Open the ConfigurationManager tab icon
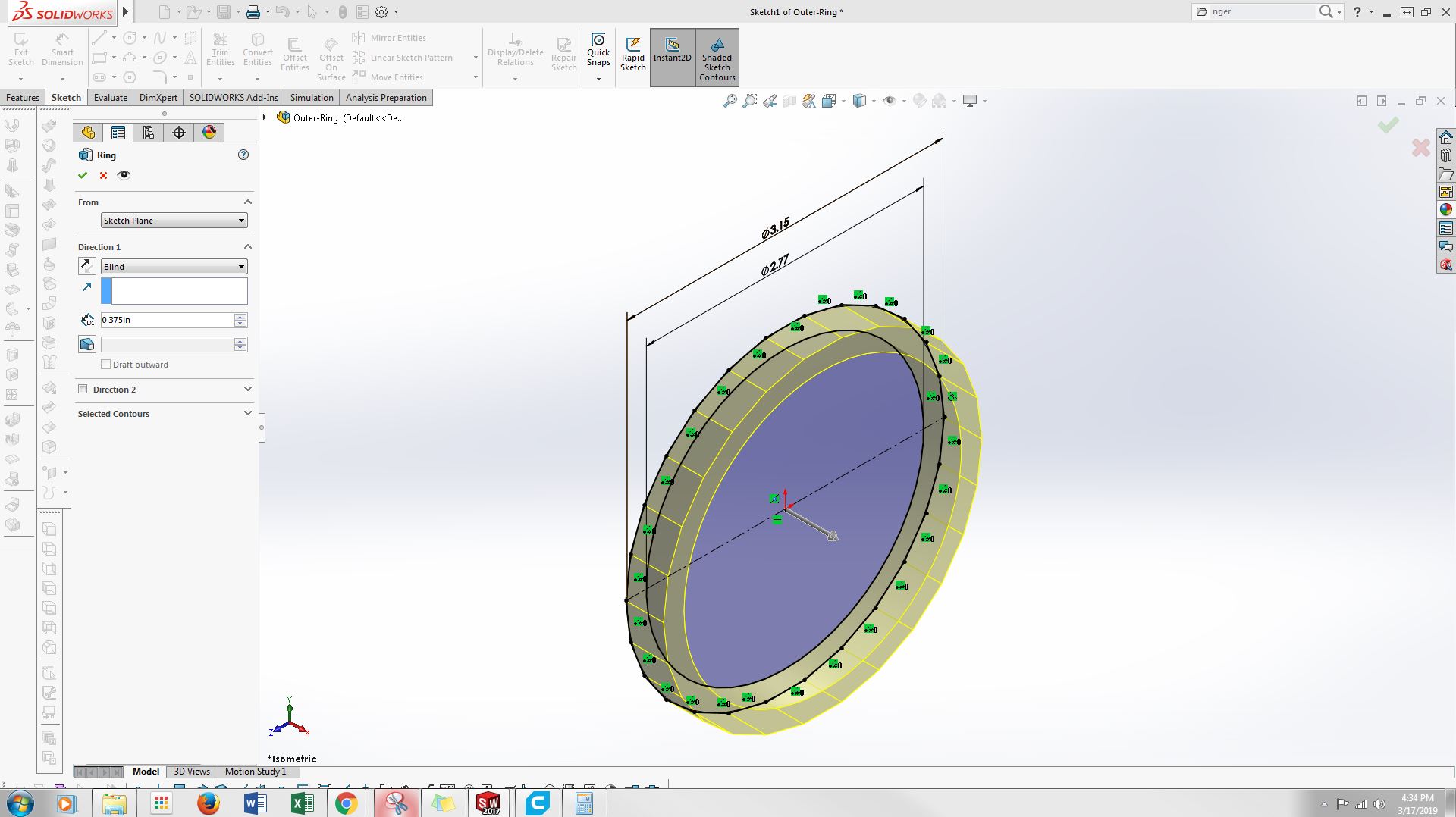The height and width of the screenshot is (817, 1456). point(149,133)
